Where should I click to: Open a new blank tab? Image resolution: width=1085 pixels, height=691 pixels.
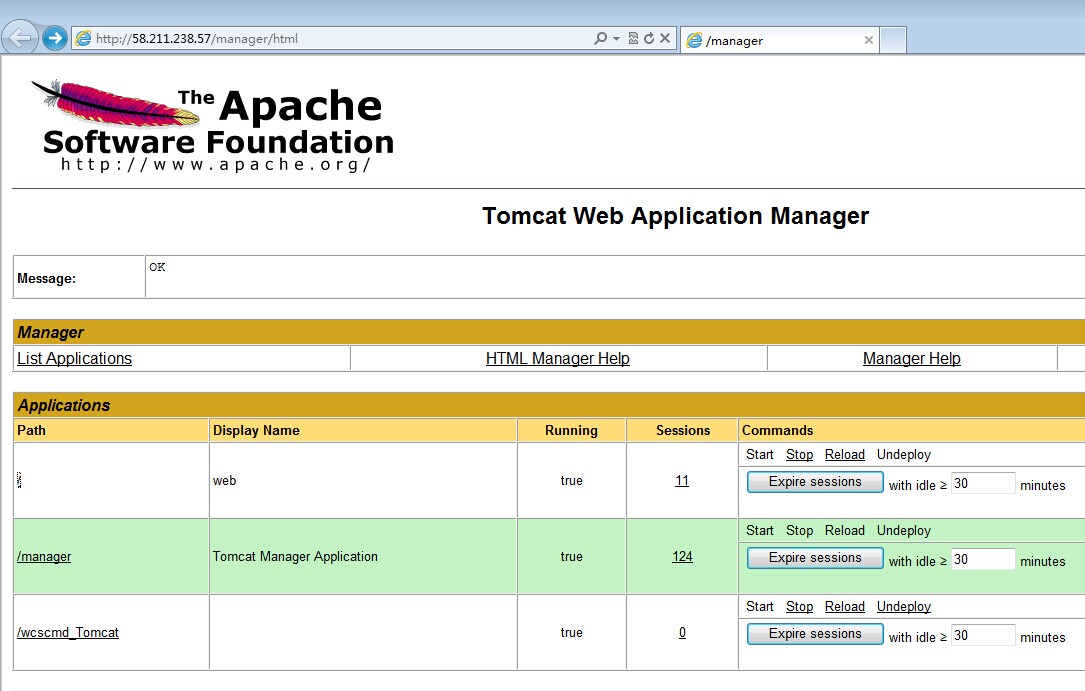pyautogui.click(x=893, y=41)
